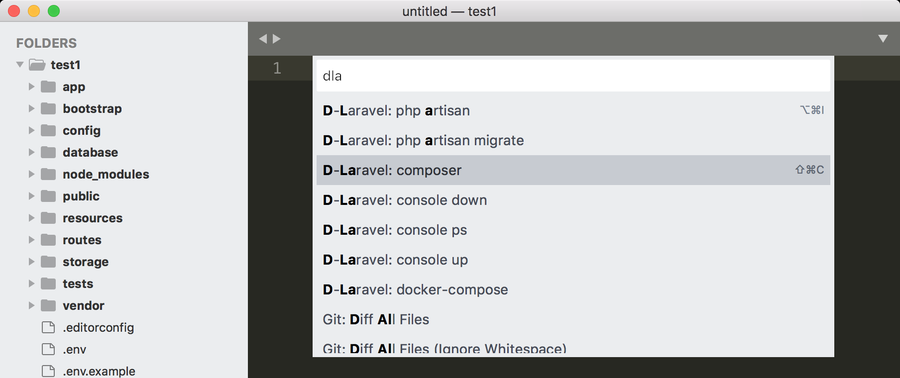900x378 pixels.
Task: Click the test1 root folder icon
Action: coord(37,65)
